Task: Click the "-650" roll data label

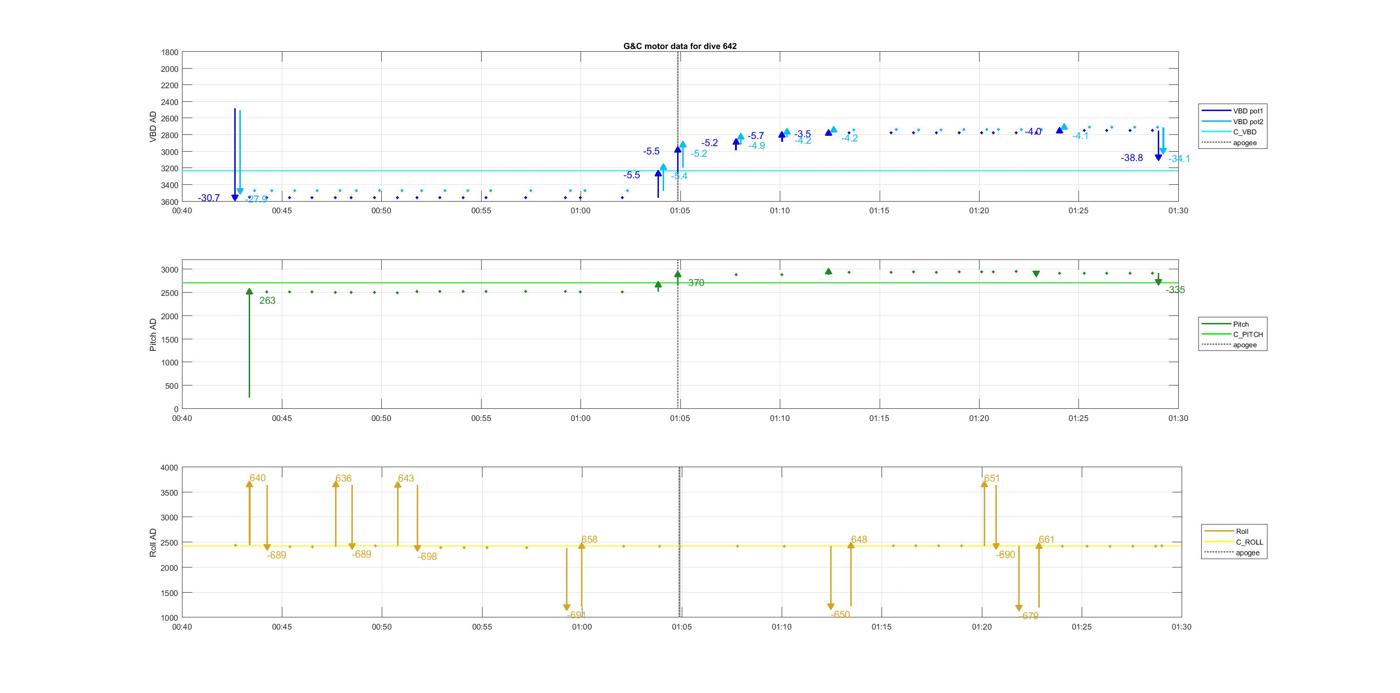Action: click(840, 615)
